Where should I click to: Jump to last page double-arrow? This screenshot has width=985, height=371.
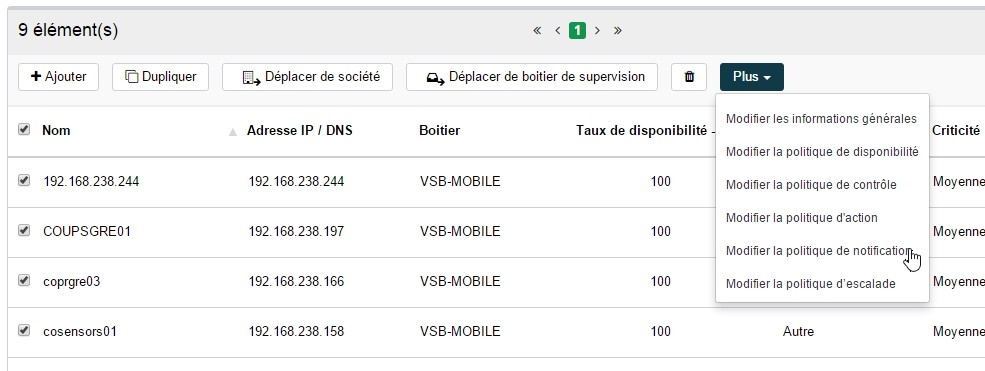[x=618, y=30]
